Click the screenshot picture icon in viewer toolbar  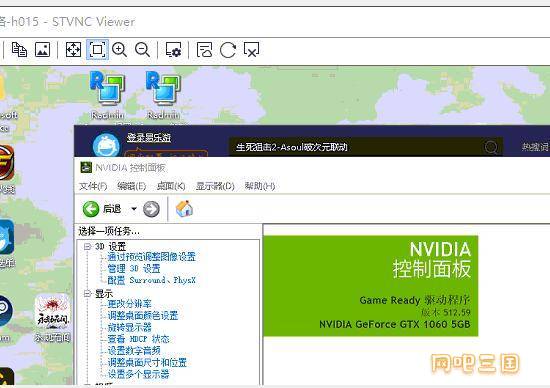click(x=42, y=49)
